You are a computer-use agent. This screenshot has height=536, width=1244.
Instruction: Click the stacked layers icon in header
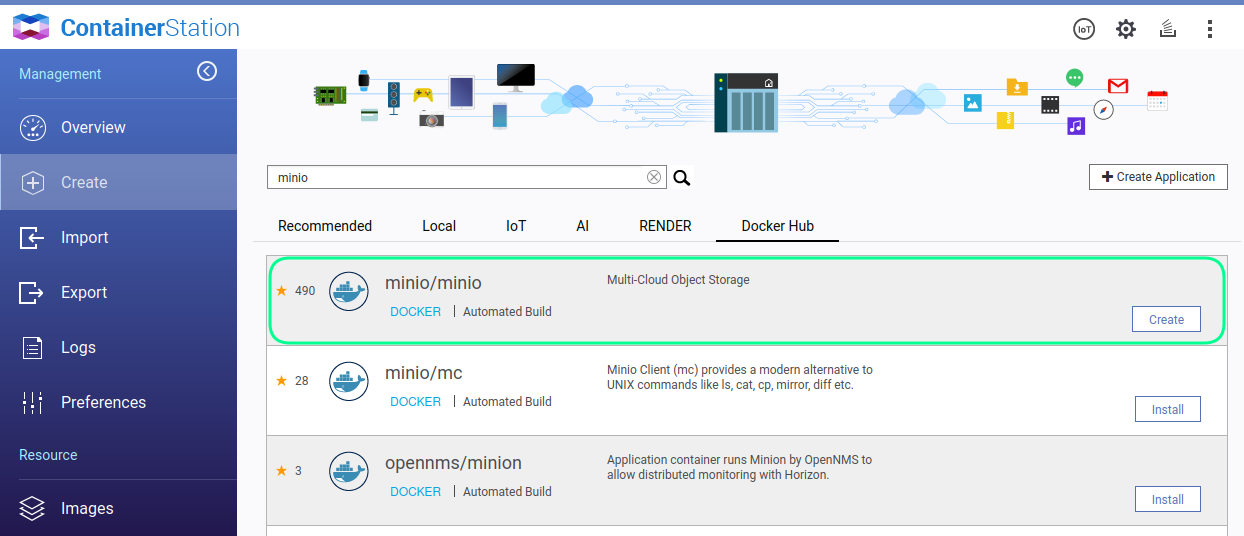1167,29
